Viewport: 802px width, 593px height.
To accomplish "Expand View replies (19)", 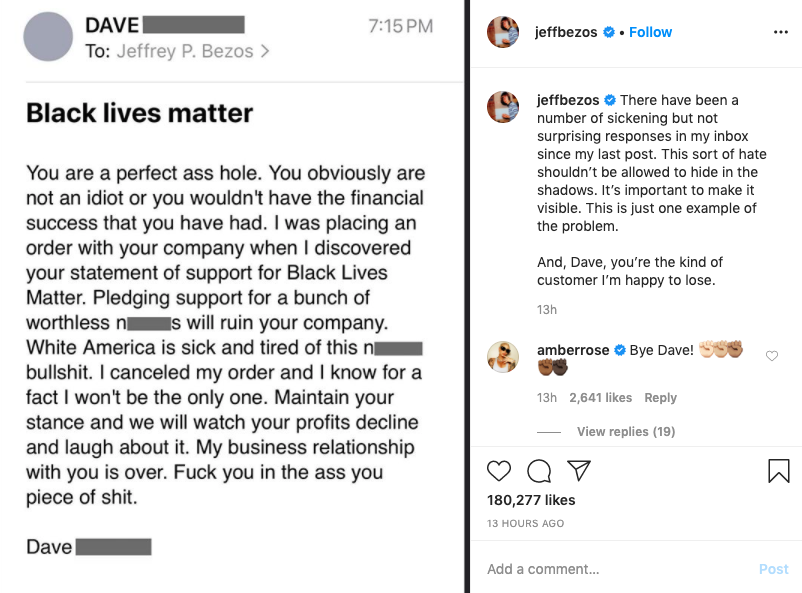I will (x=626, y=432).
